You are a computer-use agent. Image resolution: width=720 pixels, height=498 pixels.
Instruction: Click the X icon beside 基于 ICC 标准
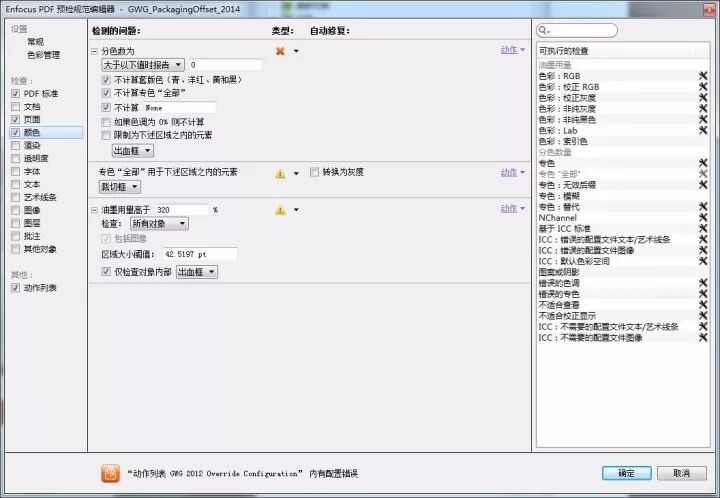coord(703,229)
